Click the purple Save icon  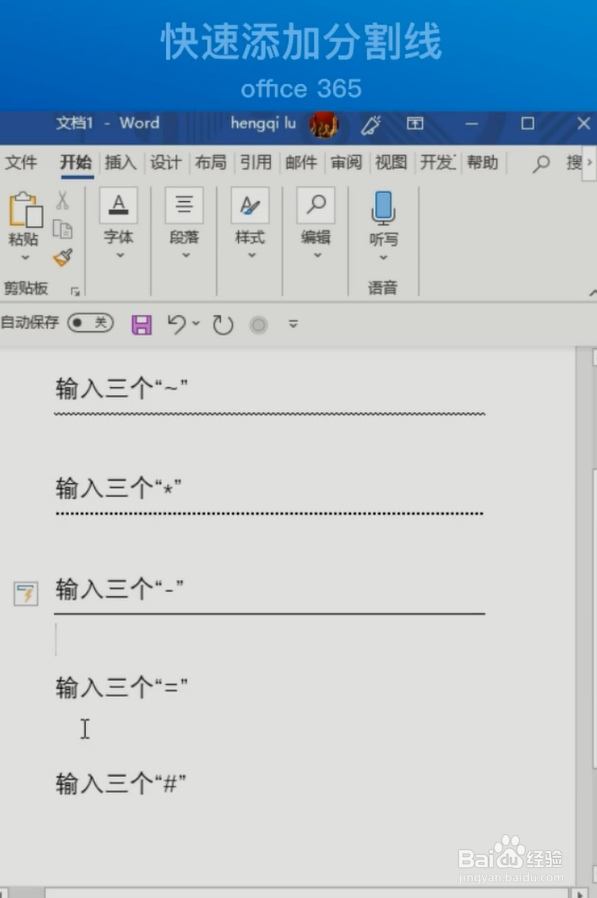point(142,325)
